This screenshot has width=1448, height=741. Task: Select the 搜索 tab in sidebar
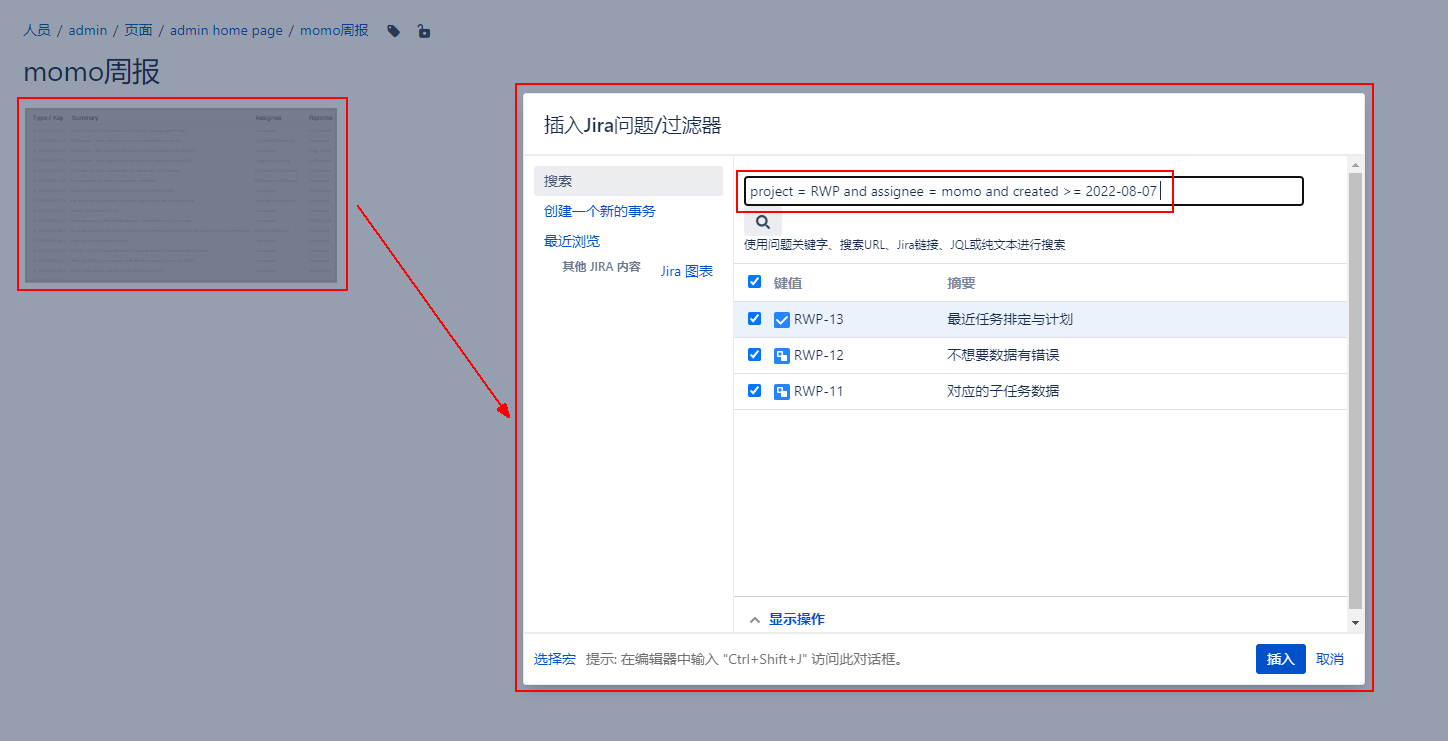[x=627, y=181]
